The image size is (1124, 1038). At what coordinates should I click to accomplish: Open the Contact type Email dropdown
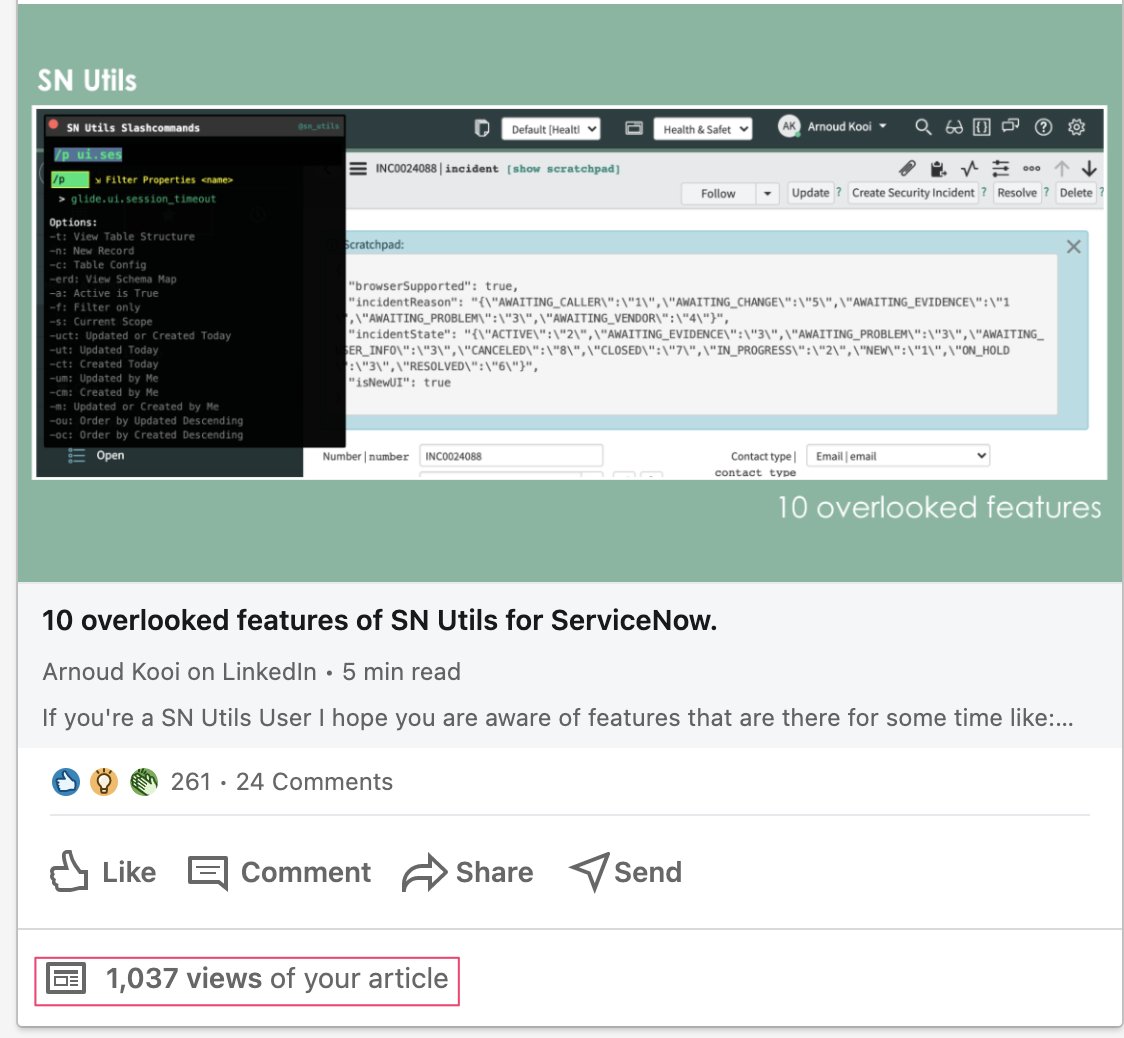pos(896,455)
